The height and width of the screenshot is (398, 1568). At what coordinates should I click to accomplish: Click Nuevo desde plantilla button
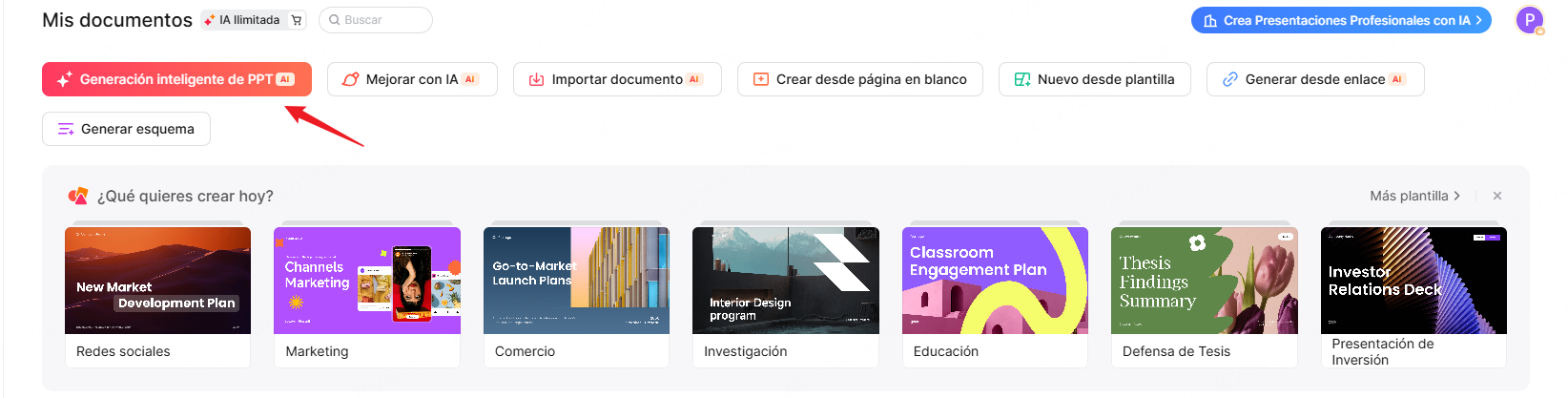[1095, 79]
